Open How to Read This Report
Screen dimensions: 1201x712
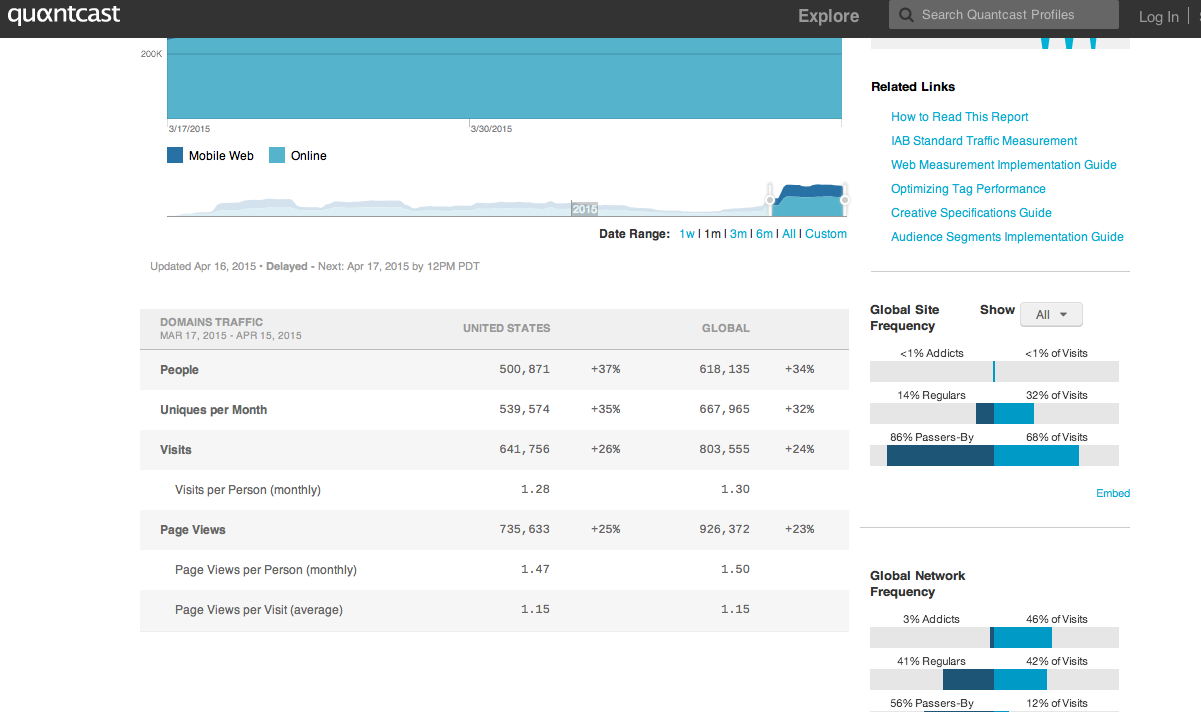(960, 117)
